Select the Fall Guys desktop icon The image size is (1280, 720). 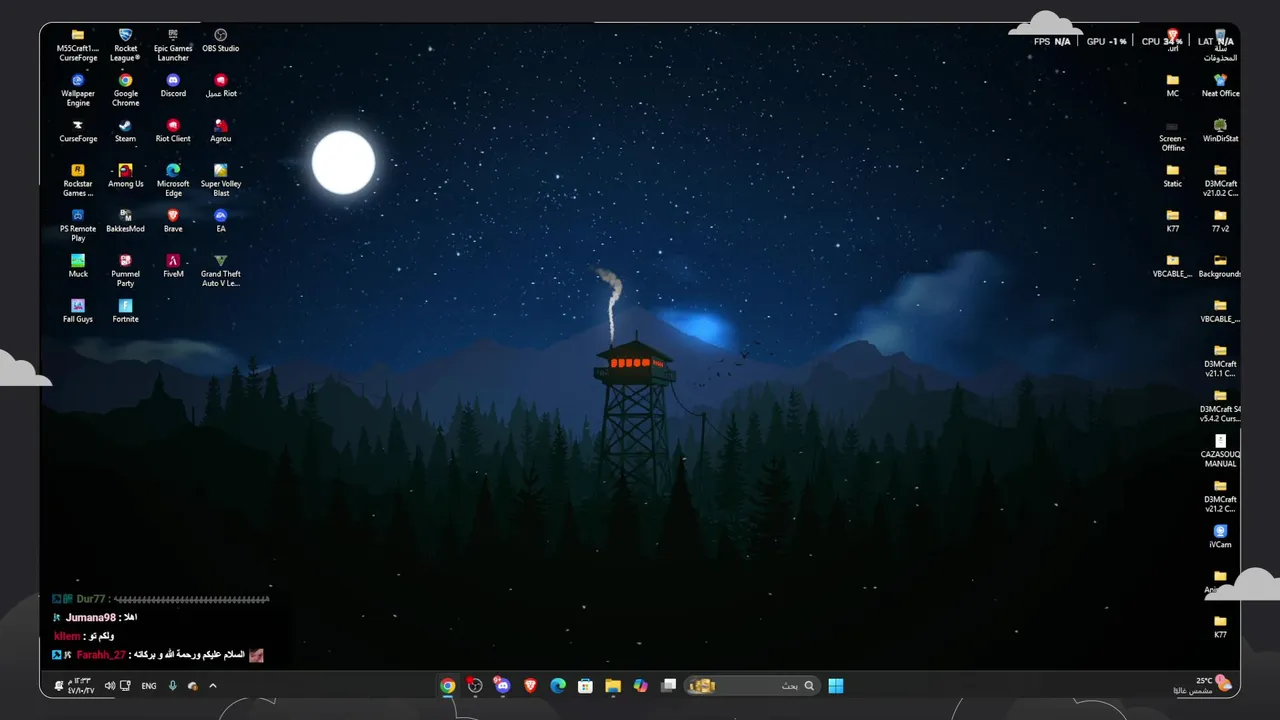(x=78, y=311)
